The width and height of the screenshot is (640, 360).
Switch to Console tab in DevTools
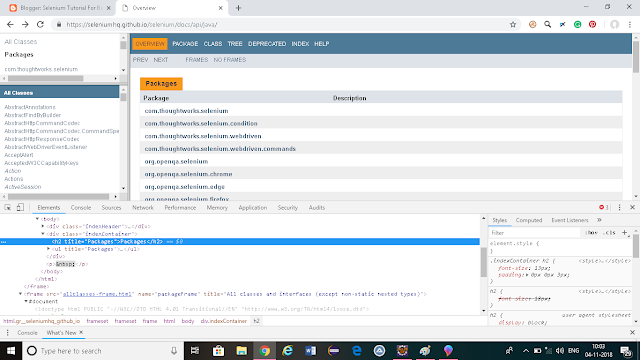[81, 208]
